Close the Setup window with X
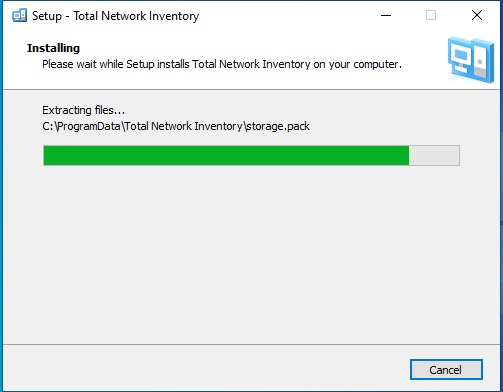The height and width of the screenshot is (392, 503). click(x=477, y=15)
